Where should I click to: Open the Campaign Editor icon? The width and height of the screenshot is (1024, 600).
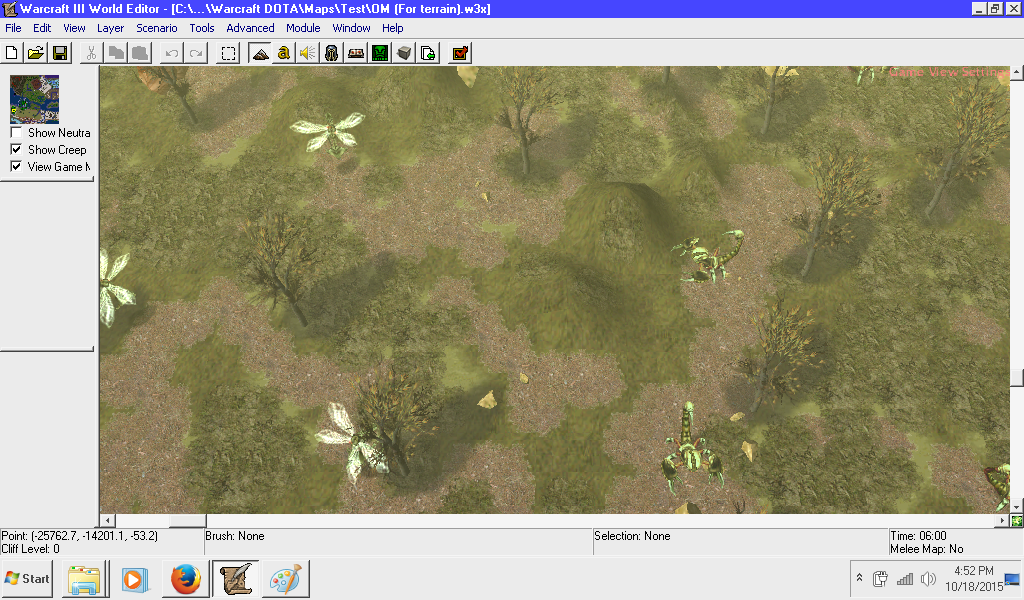pyautogui.click(x=356, y=53)
